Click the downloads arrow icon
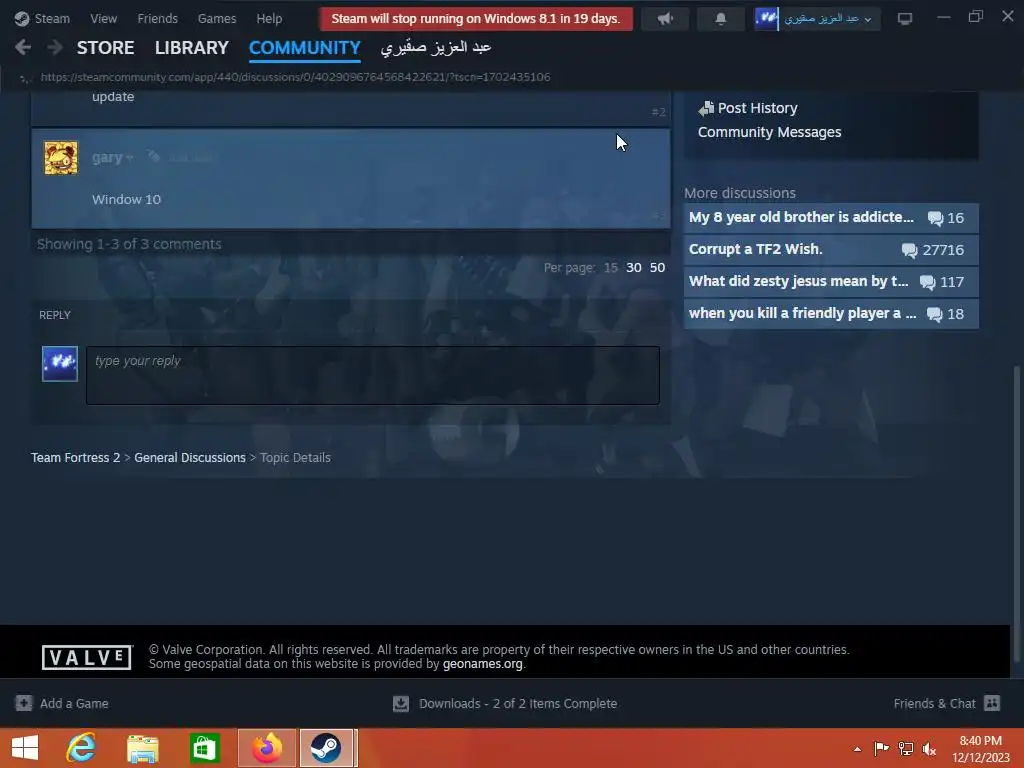 click(401, 703)
